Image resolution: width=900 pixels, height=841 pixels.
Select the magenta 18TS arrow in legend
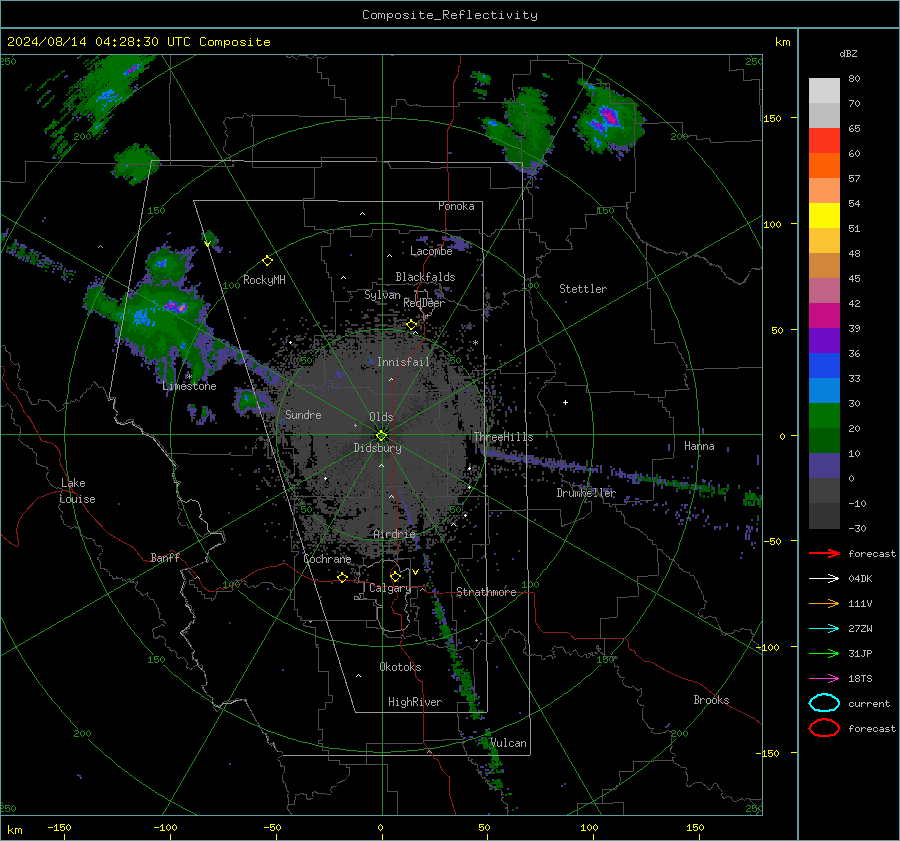[824, 679]
